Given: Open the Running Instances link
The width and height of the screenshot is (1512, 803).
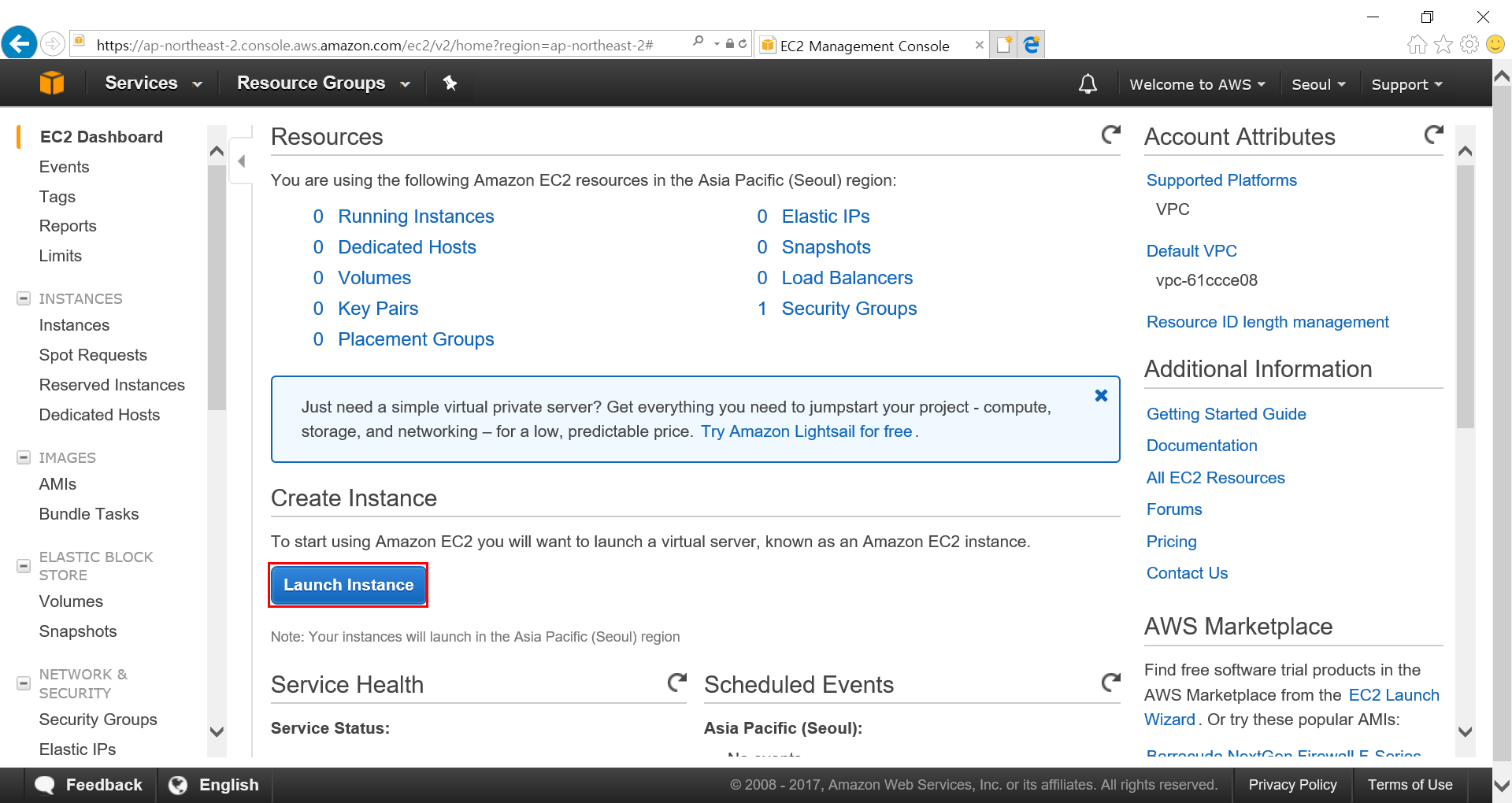Looking at the screenshot, I should [416, 216].
